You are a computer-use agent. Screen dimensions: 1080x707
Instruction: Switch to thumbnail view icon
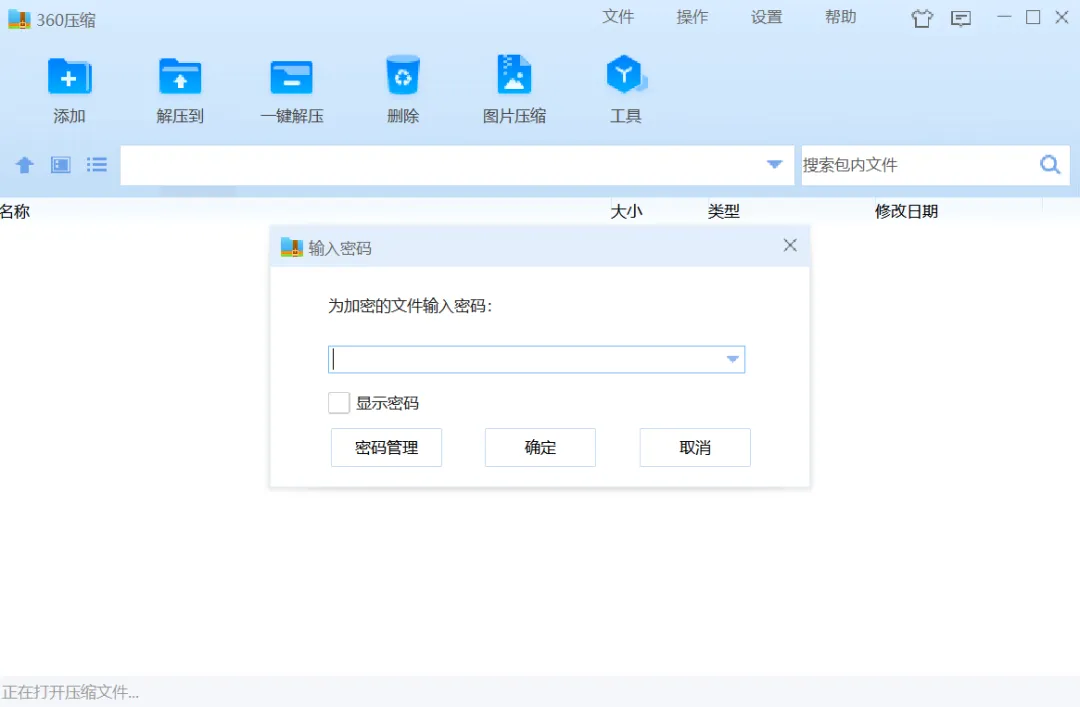60,165
